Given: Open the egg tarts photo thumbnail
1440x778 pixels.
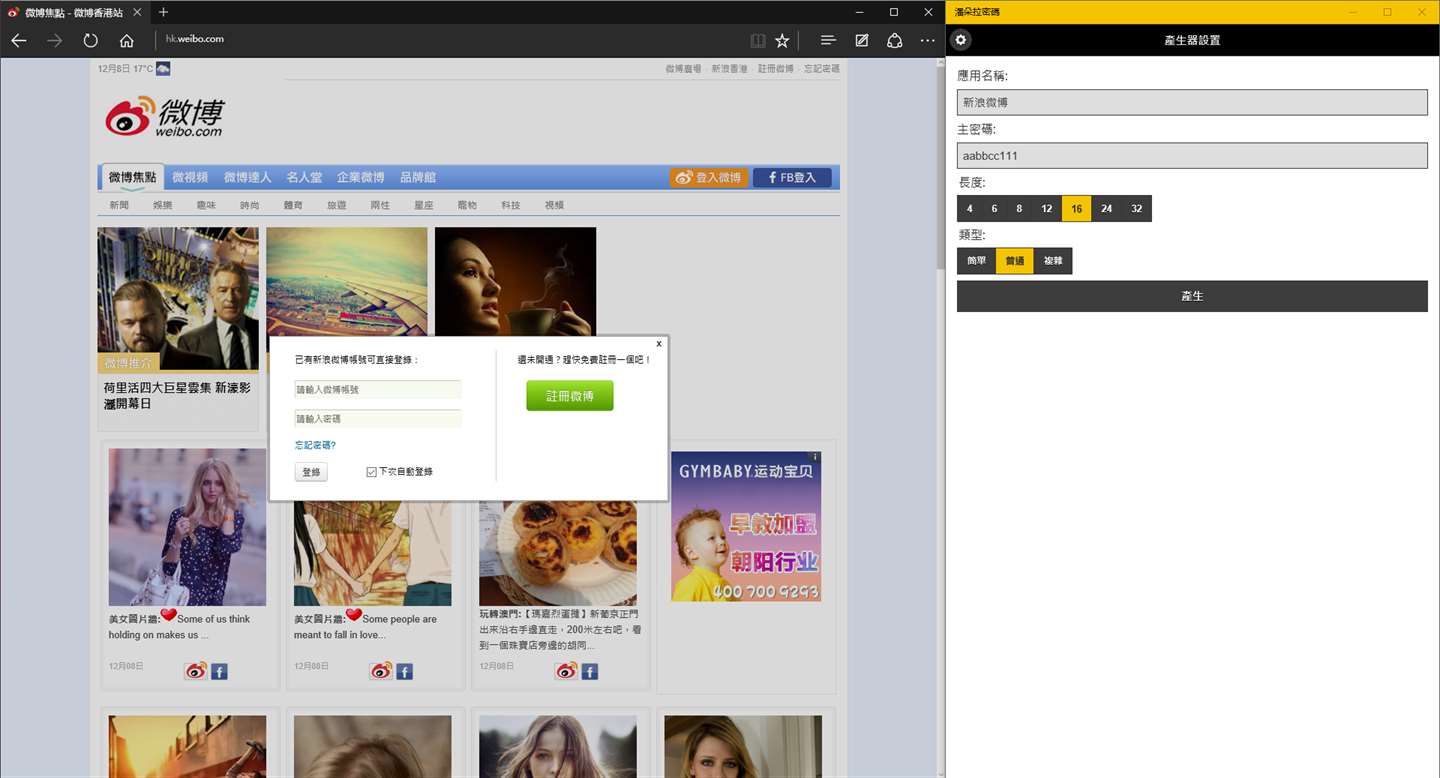Looking at the screenshot, I should coord(558,553).
